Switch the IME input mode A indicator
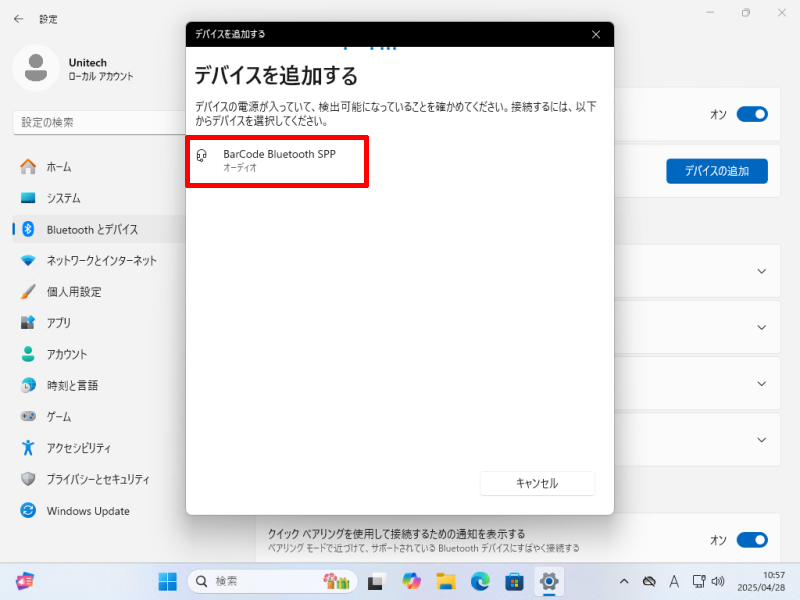This screenshot has width=800, height=600. click(674, 581)
